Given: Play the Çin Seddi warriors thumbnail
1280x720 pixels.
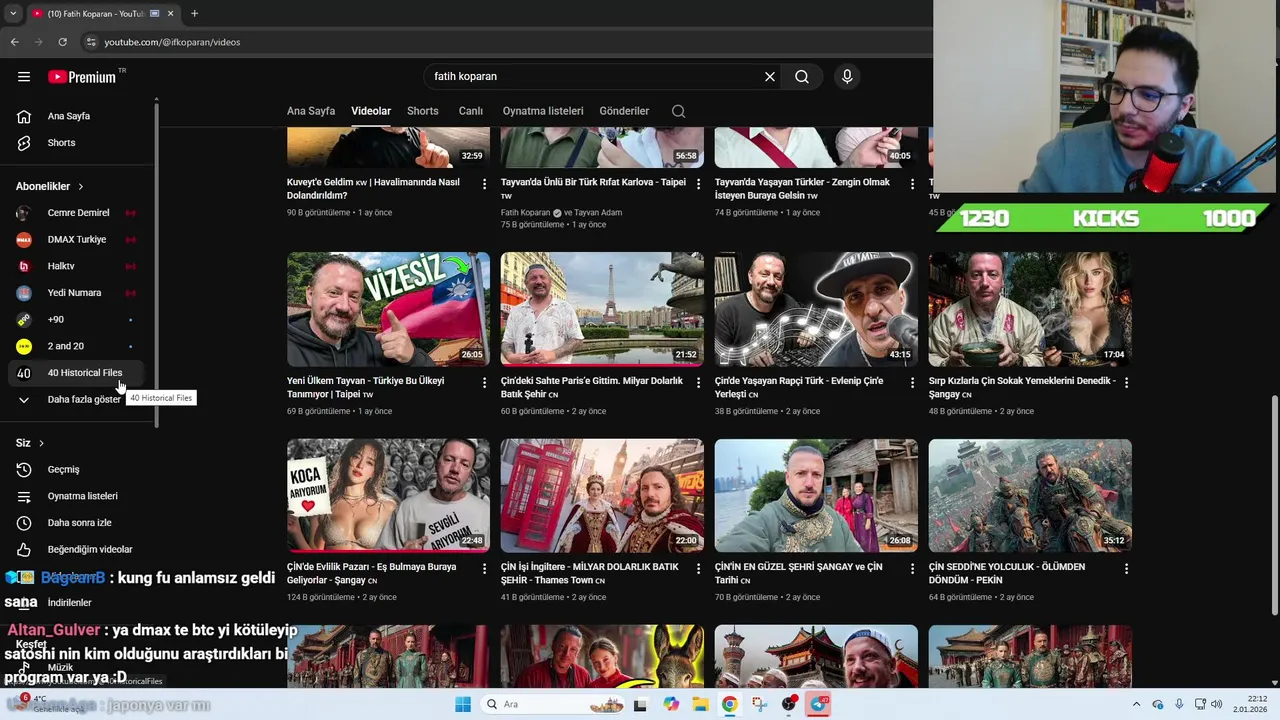Looking at the screenshot, I should [x=1030, y=495].
